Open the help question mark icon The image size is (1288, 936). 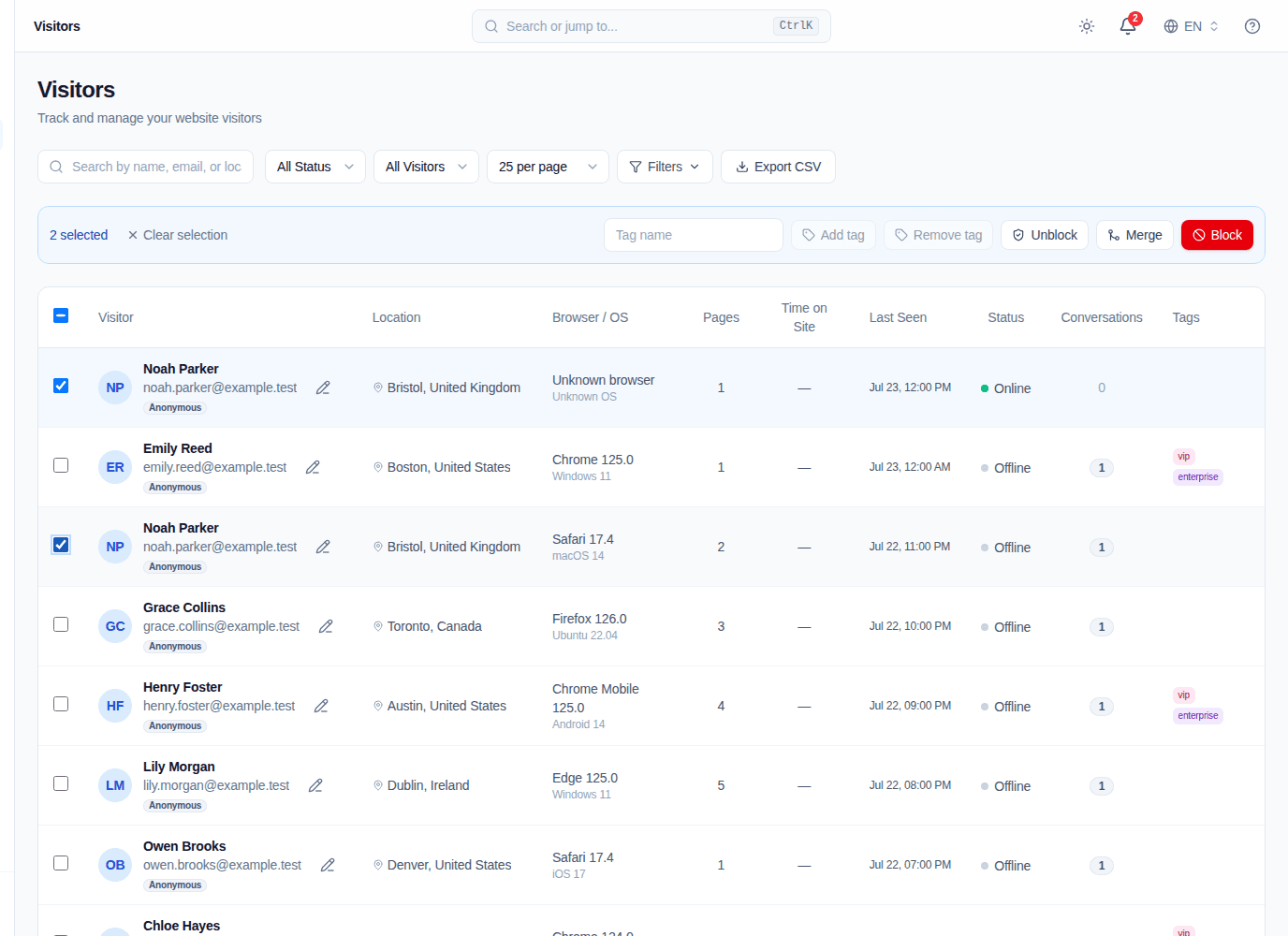(x=1252, y=26)
